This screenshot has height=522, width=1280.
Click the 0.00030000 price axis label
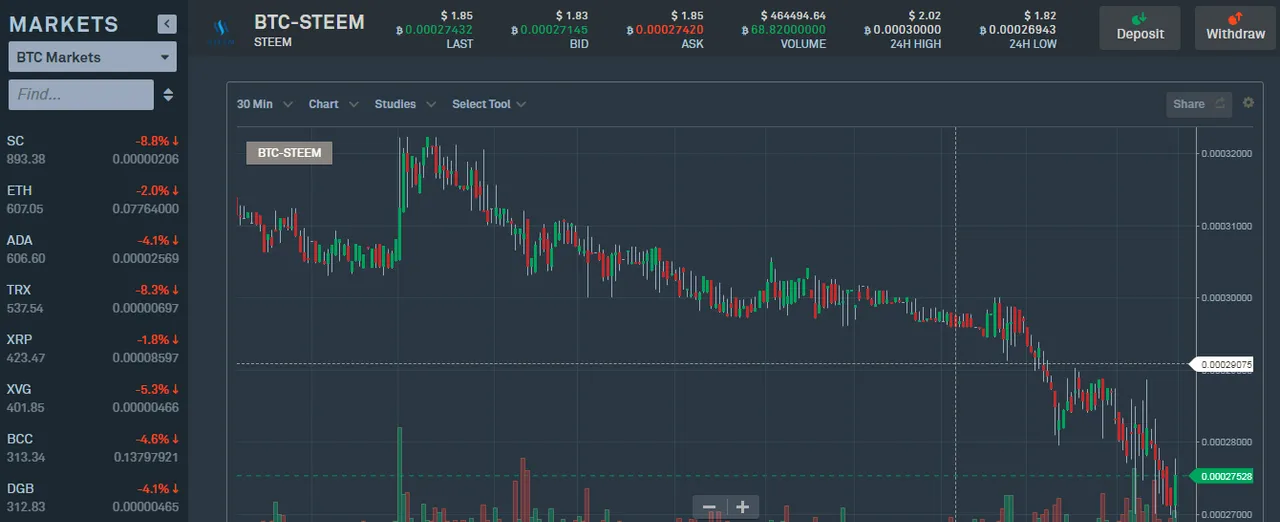pyautogui.click(x=1226, y=298)
